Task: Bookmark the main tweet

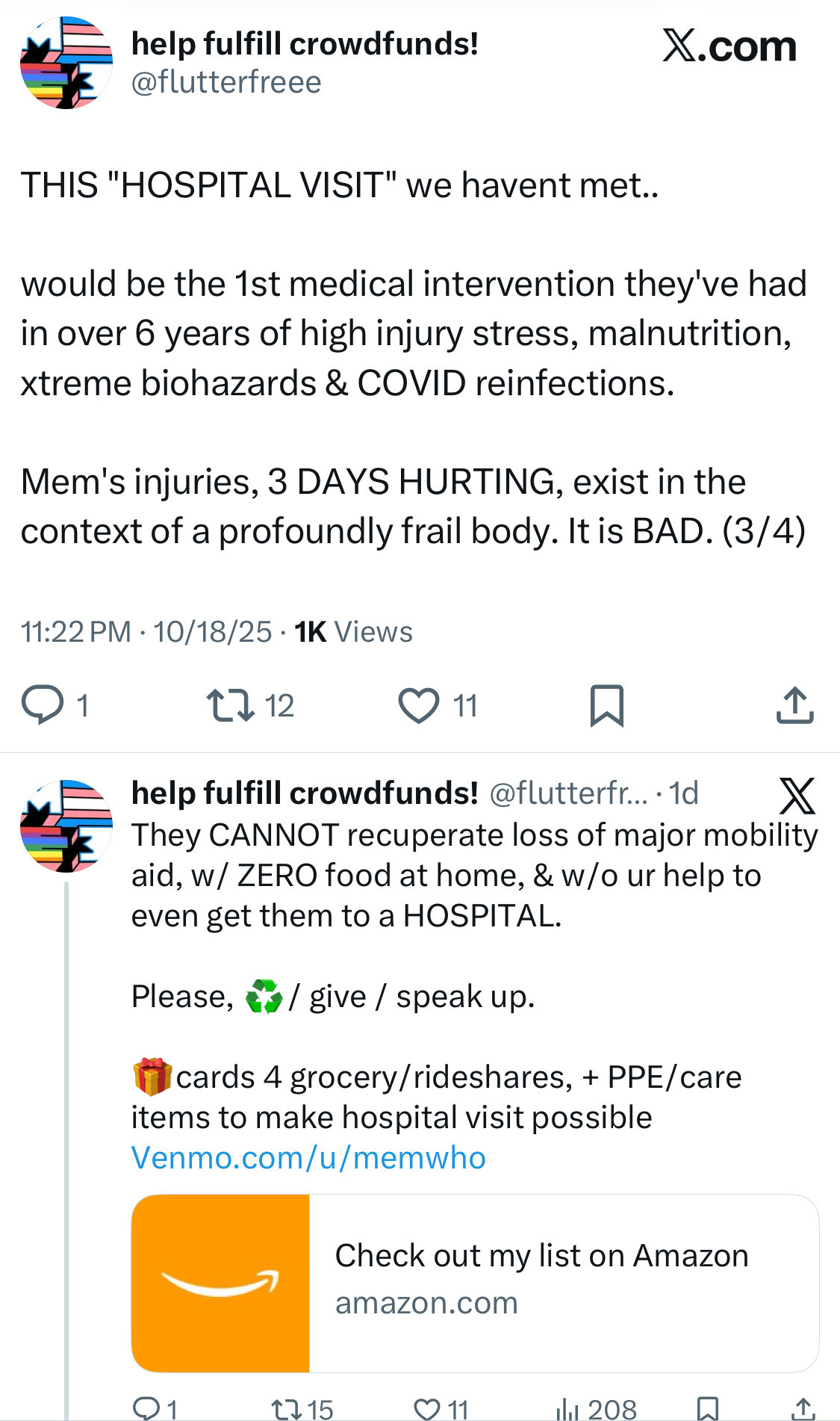Action: [x=606, y=705]
